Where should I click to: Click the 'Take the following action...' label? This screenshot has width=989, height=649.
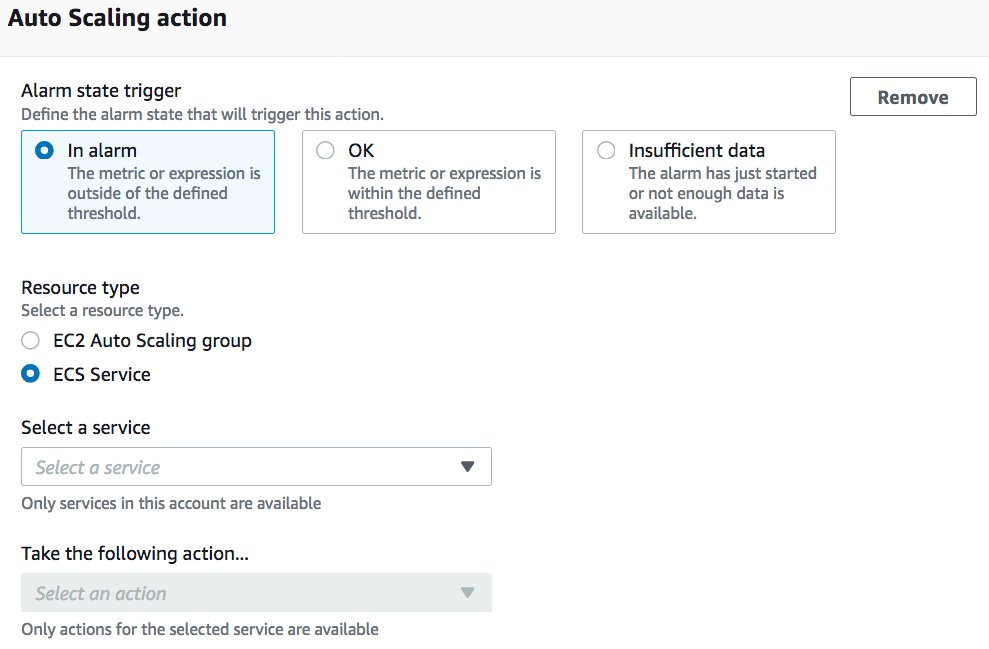pyautogui.click(x=135, y=553)
